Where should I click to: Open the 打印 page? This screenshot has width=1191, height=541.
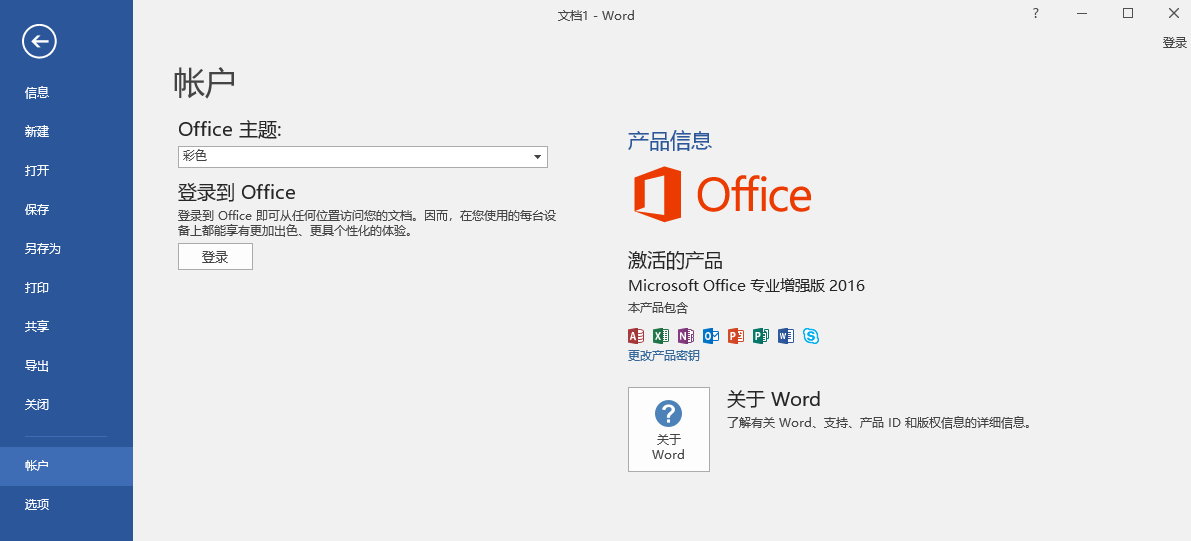pos(66,288)
